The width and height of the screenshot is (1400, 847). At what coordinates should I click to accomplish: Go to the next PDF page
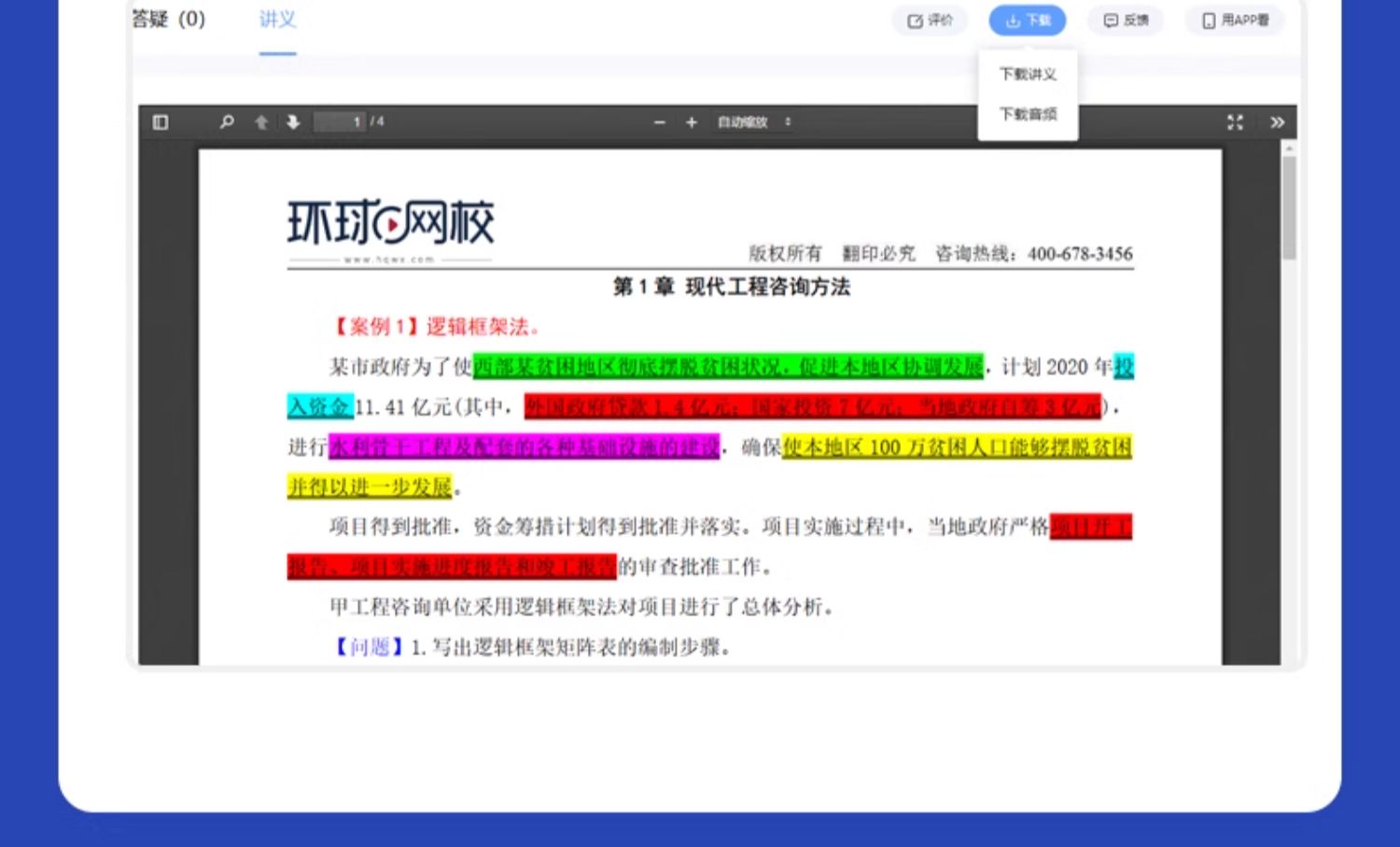(293, 122)
